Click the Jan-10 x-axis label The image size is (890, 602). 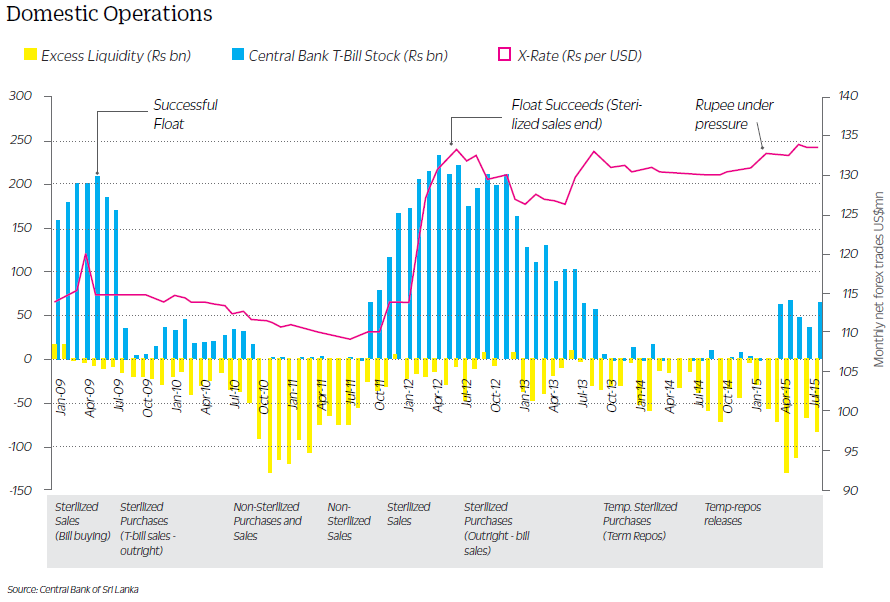[x=177, y=396]
